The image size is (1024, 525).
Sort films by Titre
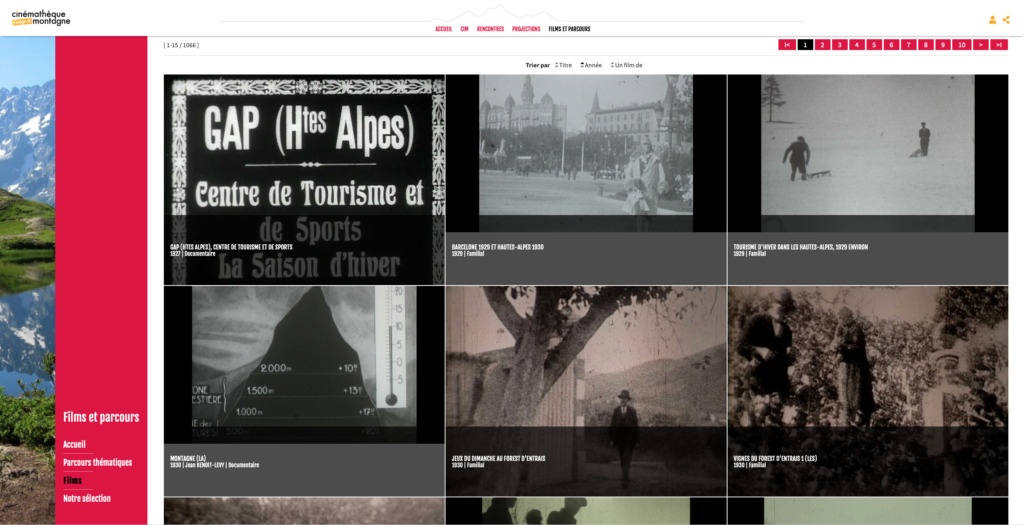point(564,65)
